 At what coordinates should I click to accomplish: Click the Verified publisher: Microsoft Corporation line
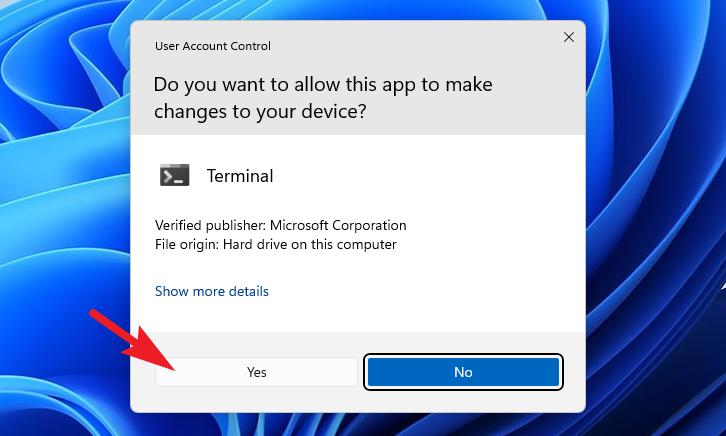point(281,225)
